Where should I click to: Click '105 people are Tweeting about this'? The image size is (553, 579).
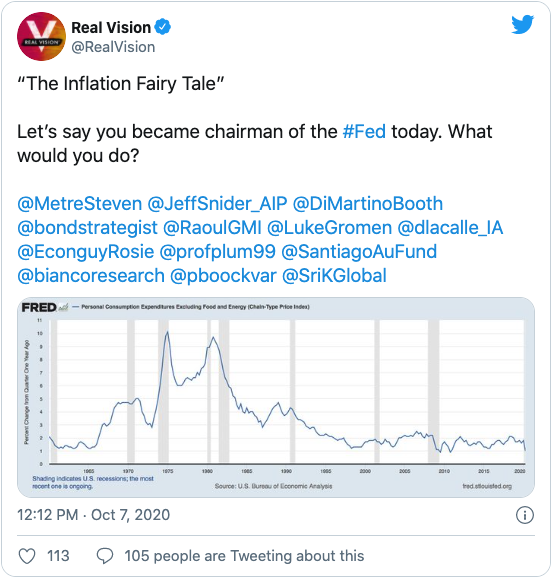point(244,556)
